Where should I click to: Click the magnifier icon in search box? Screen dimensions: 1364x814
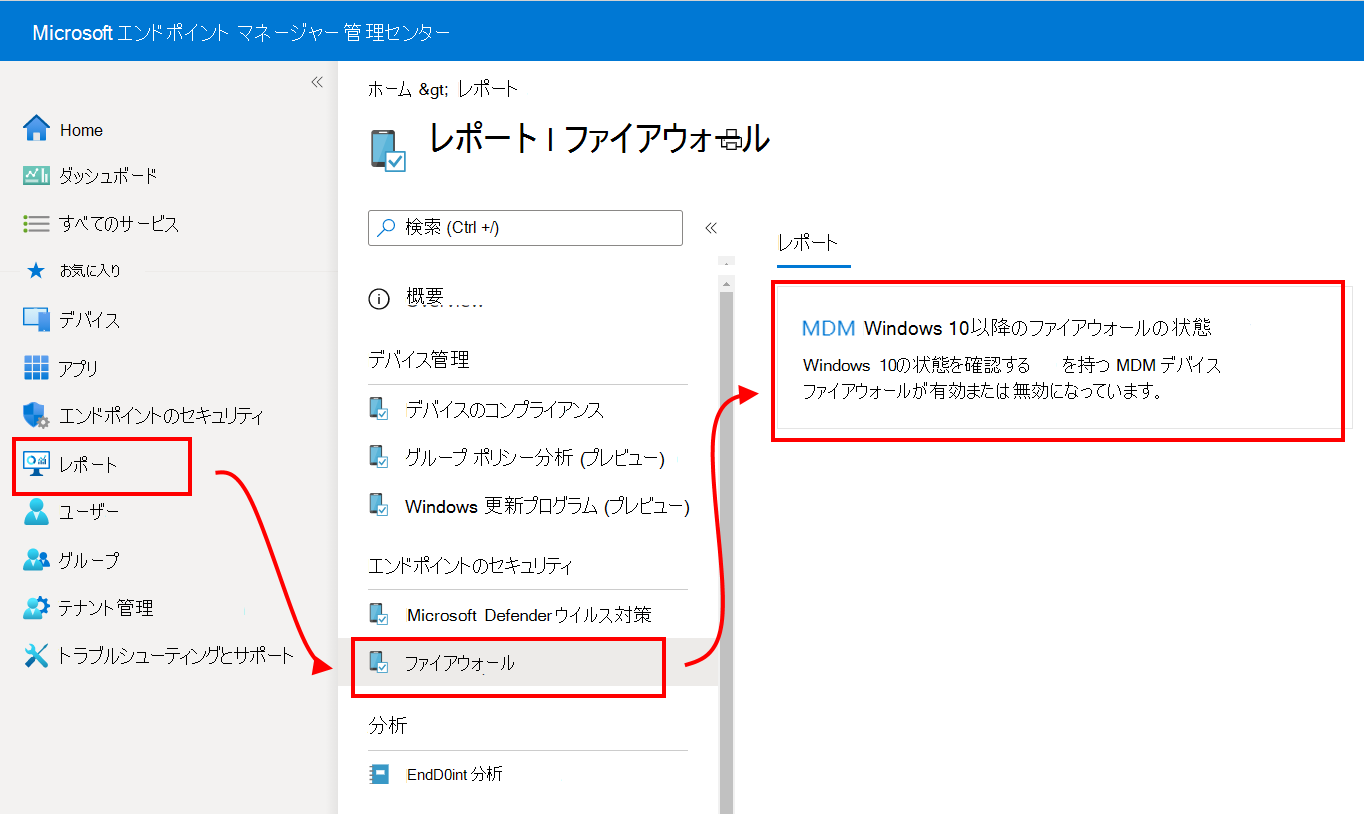(386, 227)
